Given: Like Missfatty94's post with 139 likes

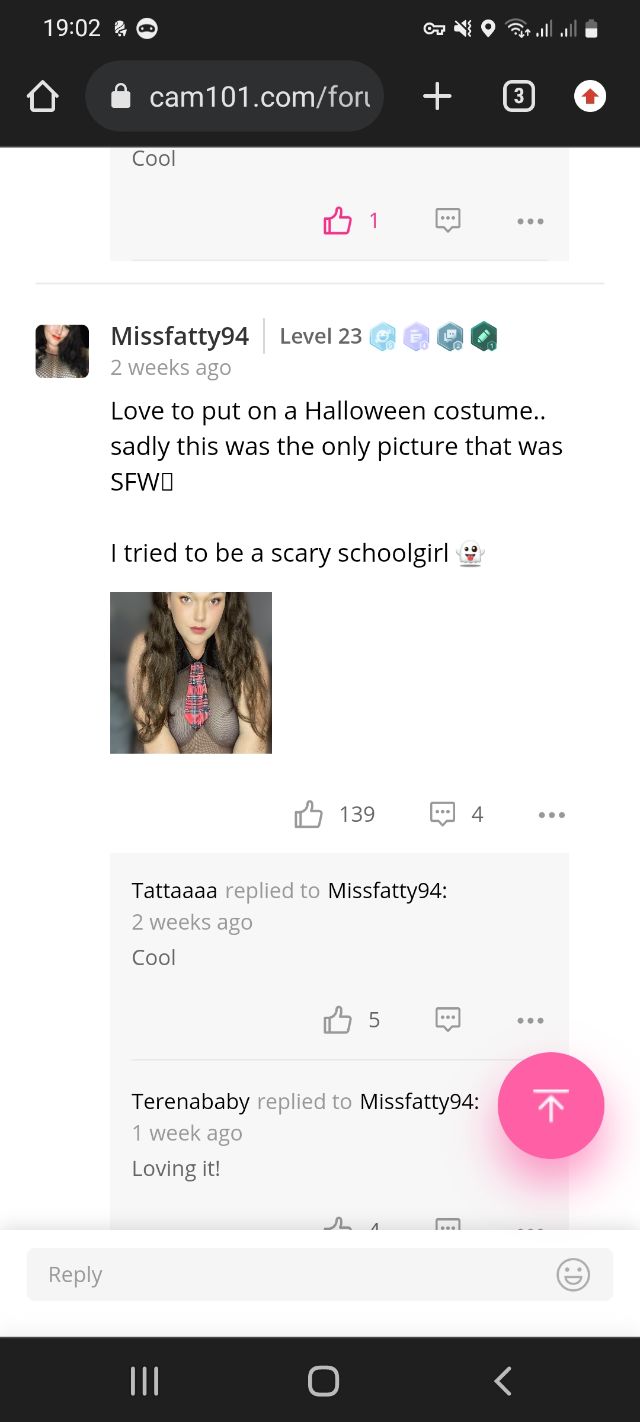Looking at the screenshot, I should point(309,815).
